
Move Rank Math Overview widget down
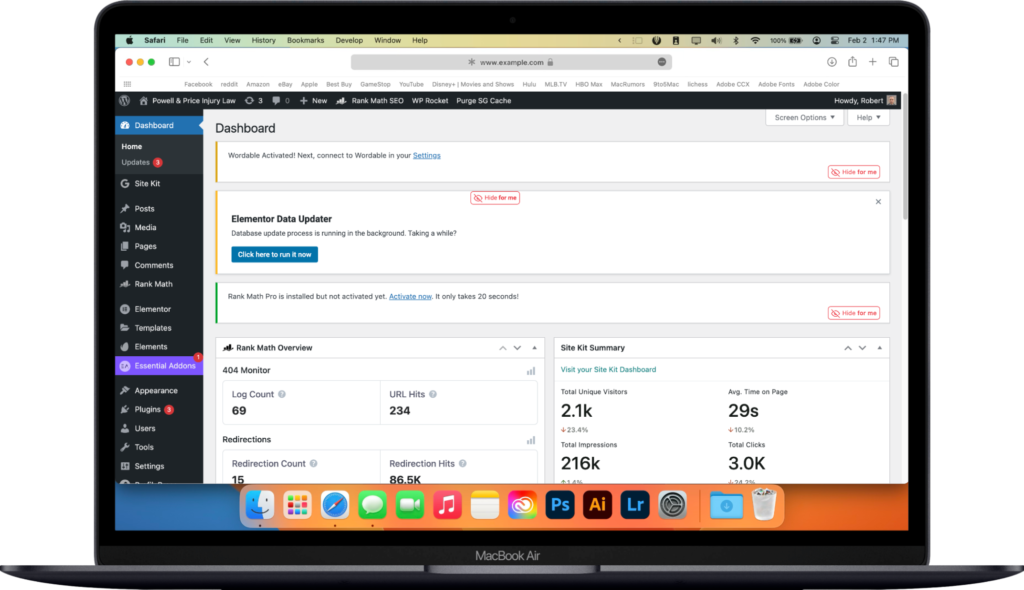[517, 348]
